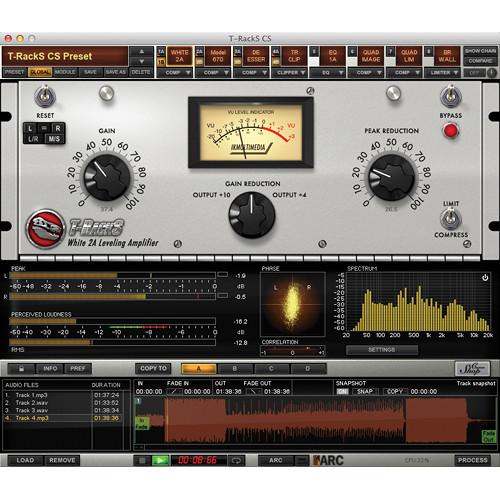Viewport: 500px width, 500px height.
Task: Select the Model 670 module slot
Action: [x=218, y=56]
